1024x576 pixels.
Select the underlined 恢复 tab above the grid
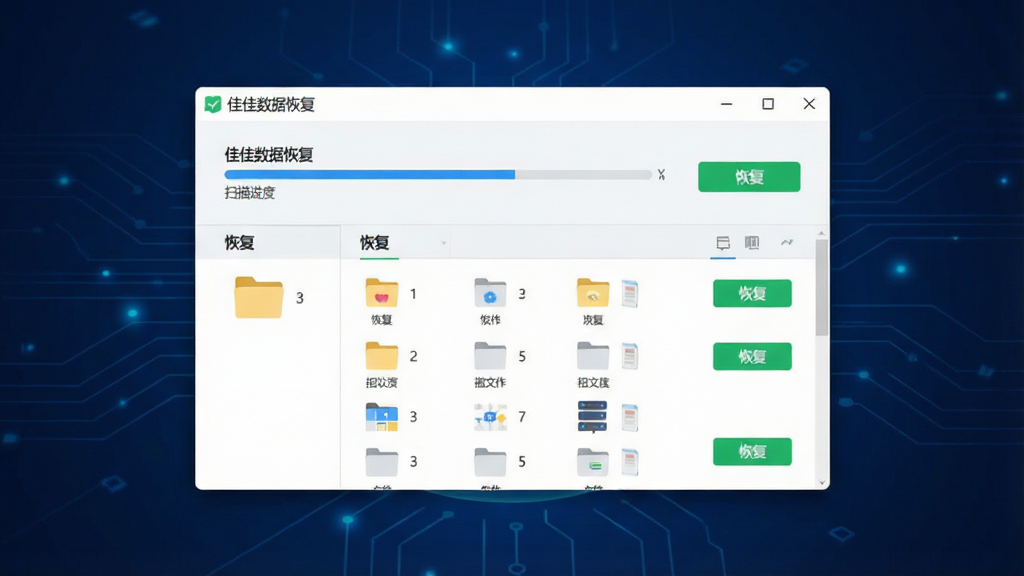click(x=375, y=243)
